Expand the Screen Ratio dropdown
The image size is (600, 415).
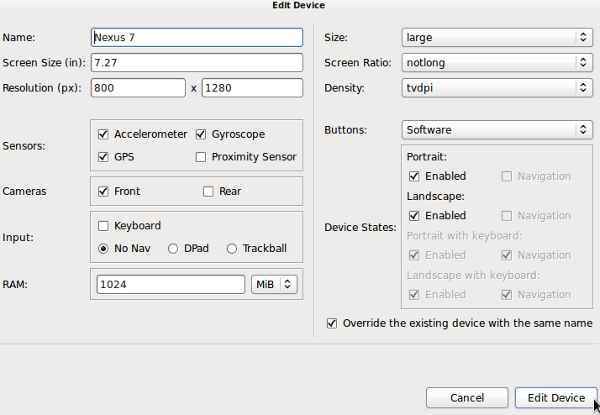(497, 63)
